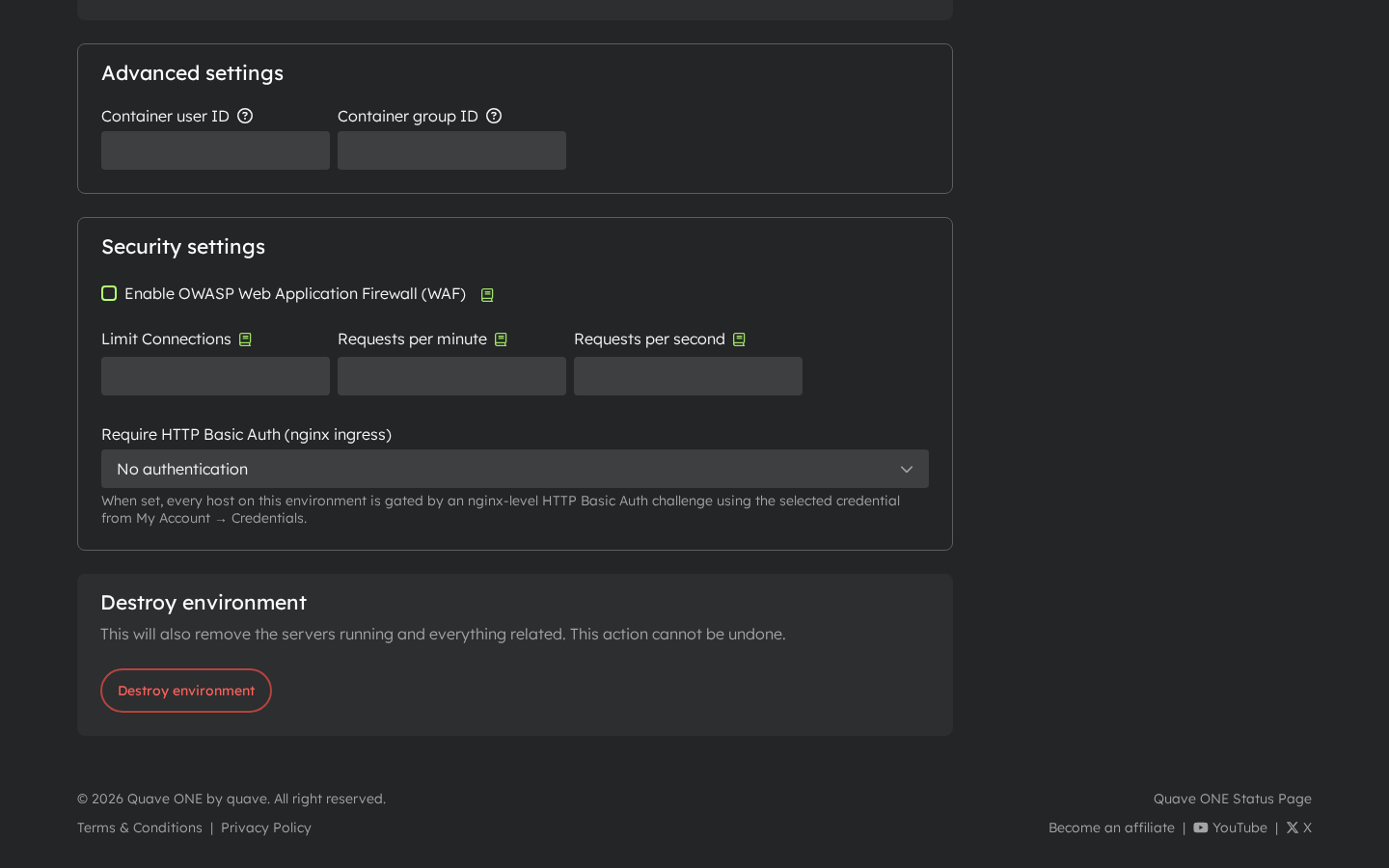Click the Requests per minute docs icon
The height and width of the screenshot is (868, 1389).
point(500,339)
